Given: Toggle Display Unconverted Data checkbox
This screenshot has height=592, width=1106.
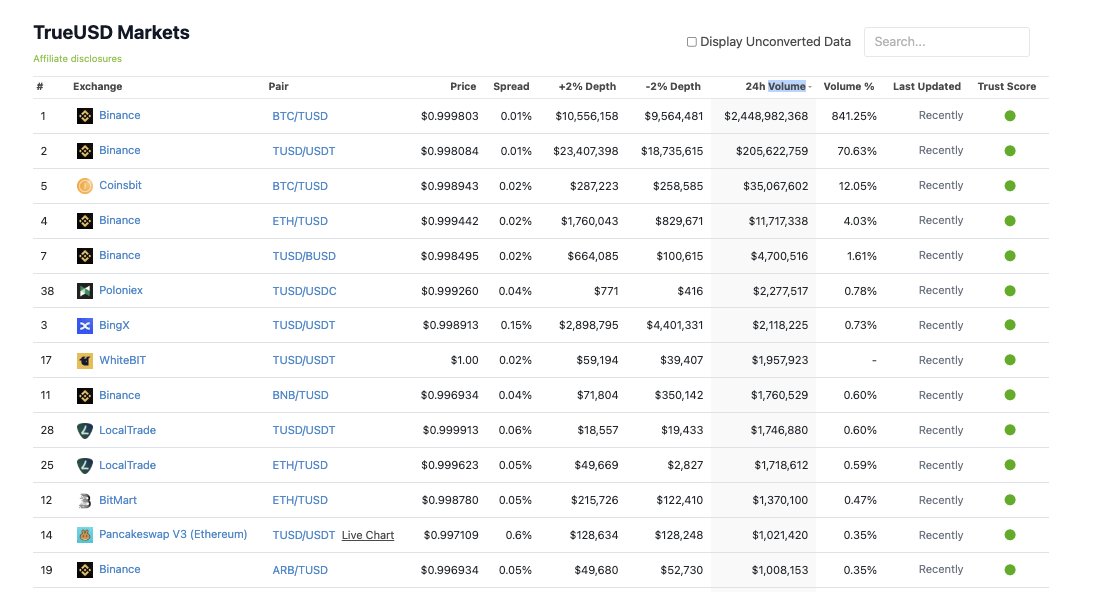Looking at the screenshot, I should coord(692,42).
